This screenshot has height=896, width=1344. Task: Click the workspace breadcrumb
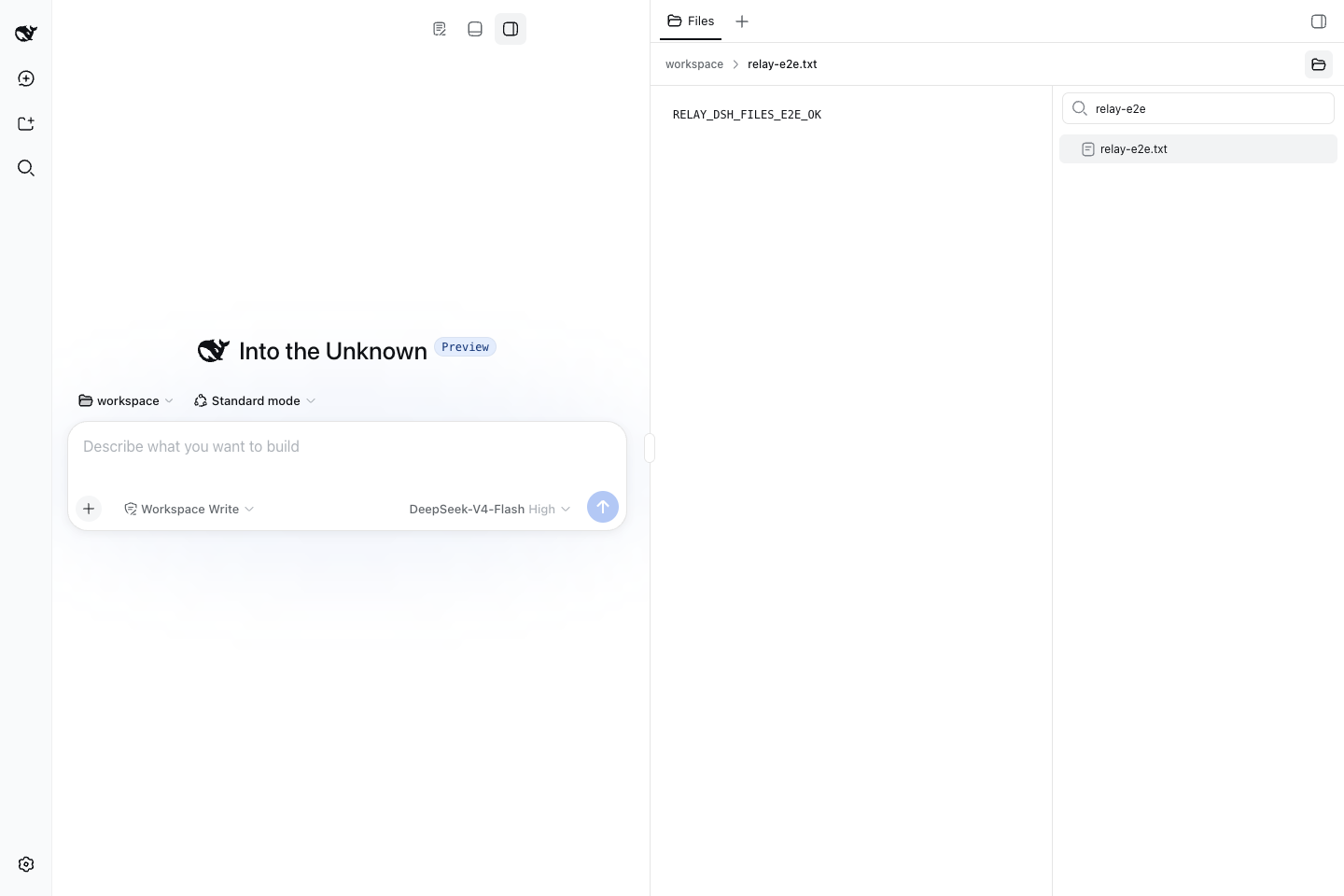pyautogui.click(x=694, y=64)
